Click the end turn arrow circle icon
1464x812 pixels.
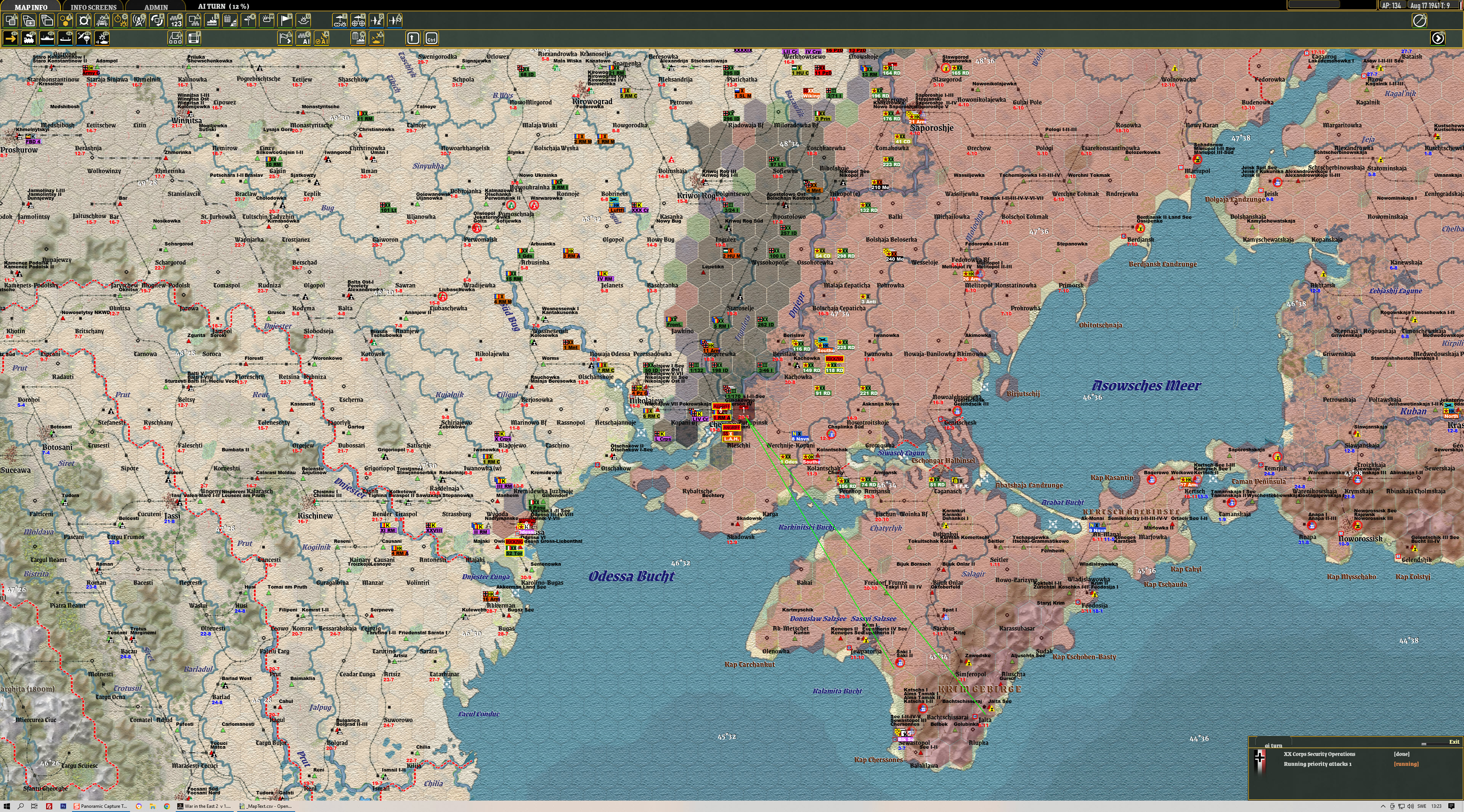[x=1438, y=38]
